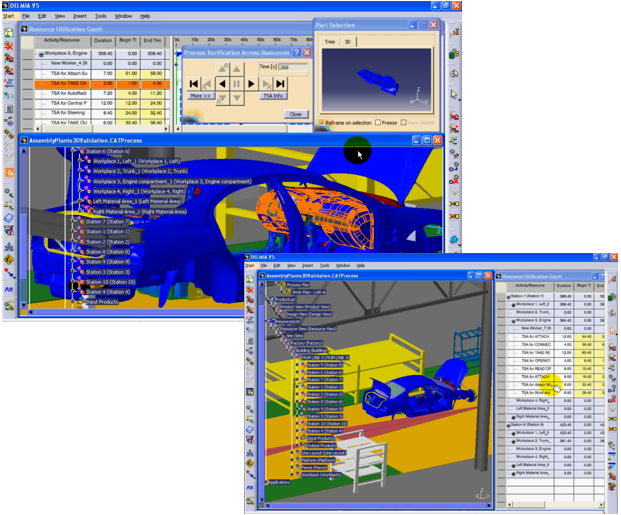Click the green cube assembly icon on right toolbar
Image resolution: width=621 pixels, height=515 pixels.
(x=454, y=53)
